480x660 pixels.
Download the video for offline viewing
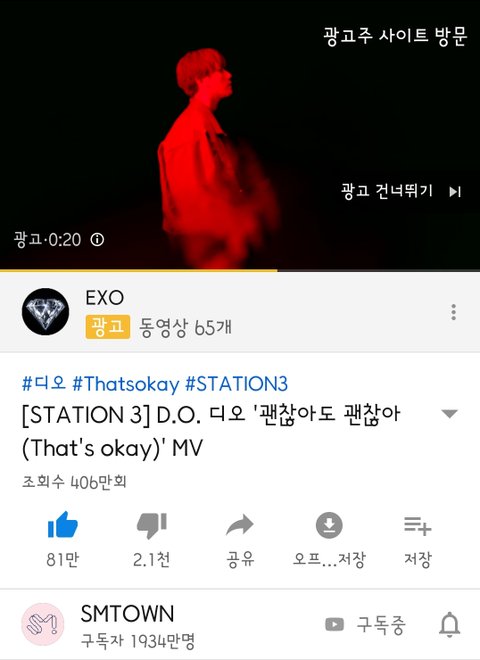pos(329,525)
